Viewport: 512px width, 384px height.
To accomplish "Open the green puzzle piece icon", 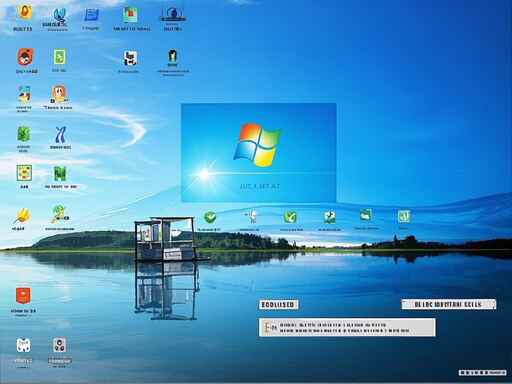I will click(x=330, y=217).
